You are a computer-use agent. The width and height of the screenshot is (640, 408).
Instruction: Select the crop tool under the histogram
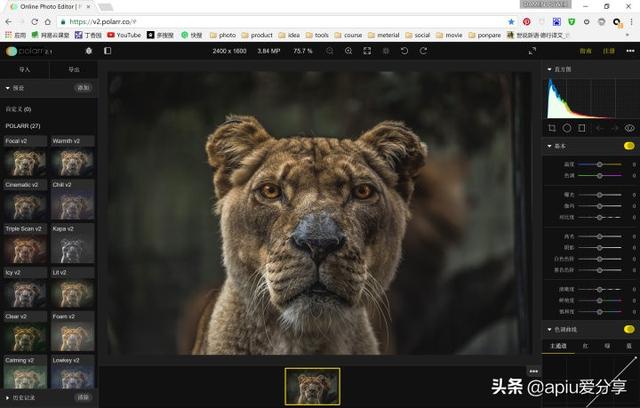click(552, 128)
